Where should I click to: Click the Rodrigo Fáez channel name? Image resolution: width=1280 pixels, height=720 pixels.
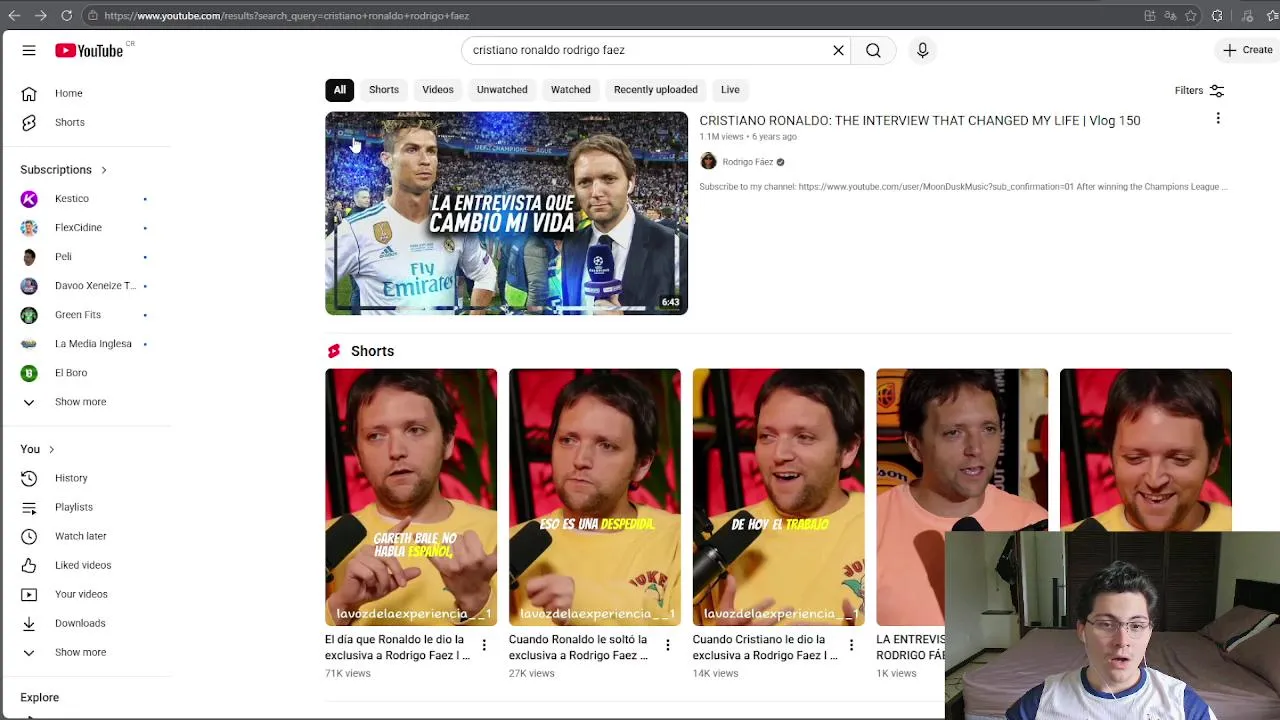point(747,162)
